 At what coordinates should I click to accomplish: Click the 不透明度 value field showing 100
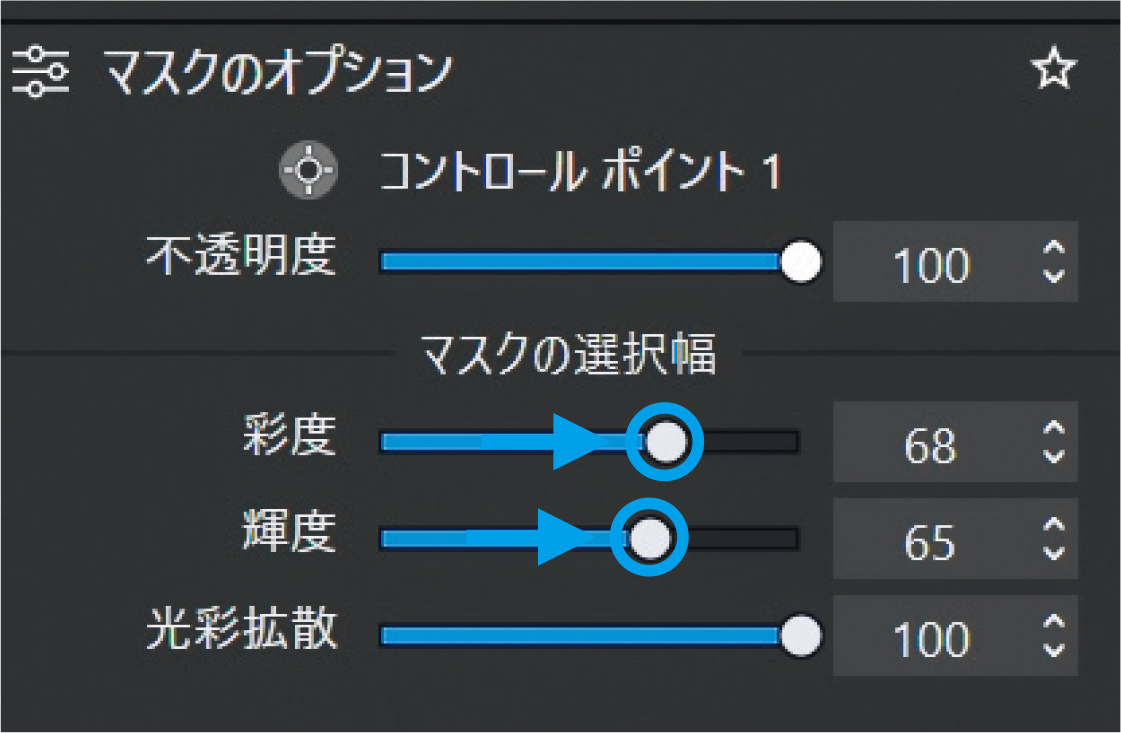(930, 264)
